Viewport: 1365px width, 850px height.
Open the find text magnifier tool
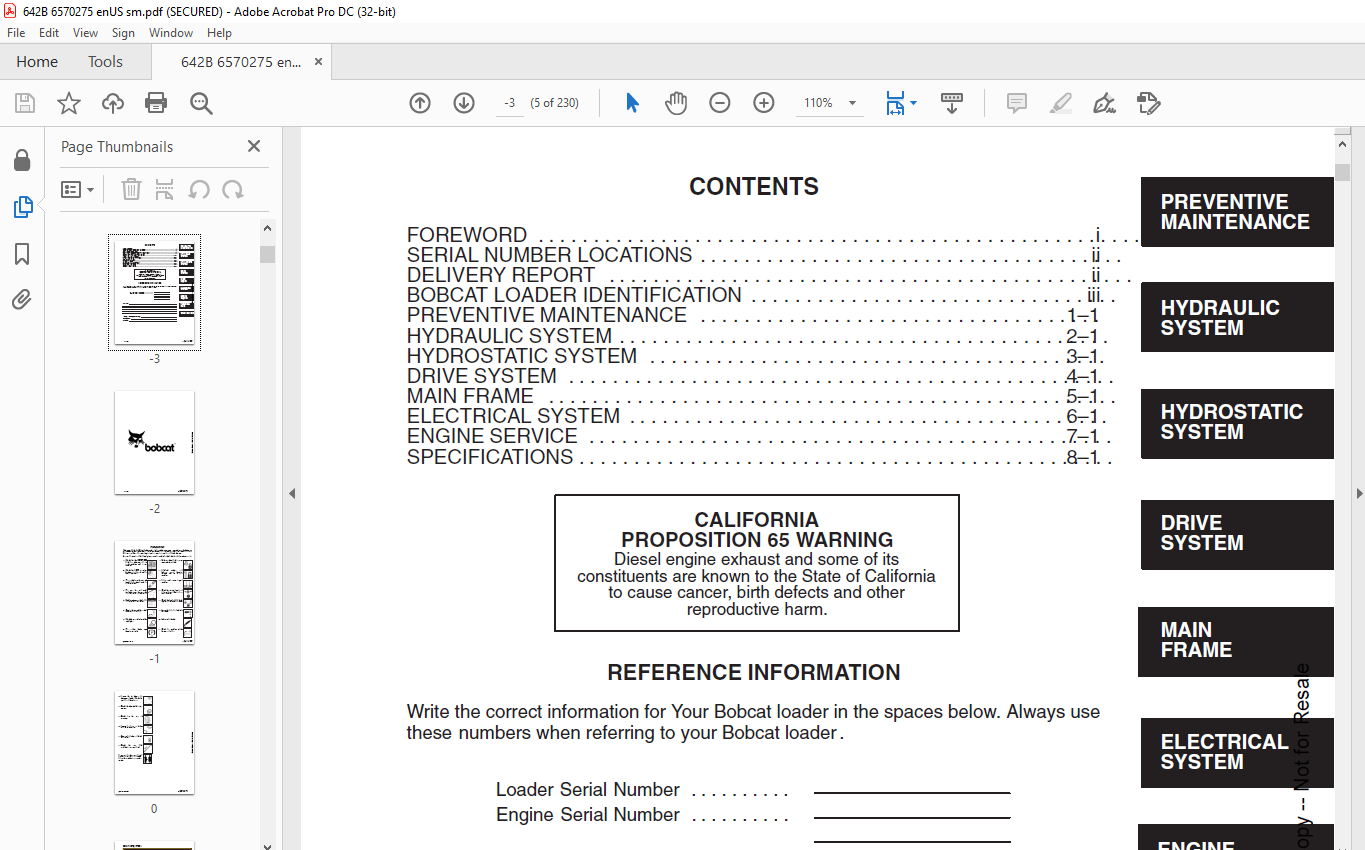[x=201, y=103]
